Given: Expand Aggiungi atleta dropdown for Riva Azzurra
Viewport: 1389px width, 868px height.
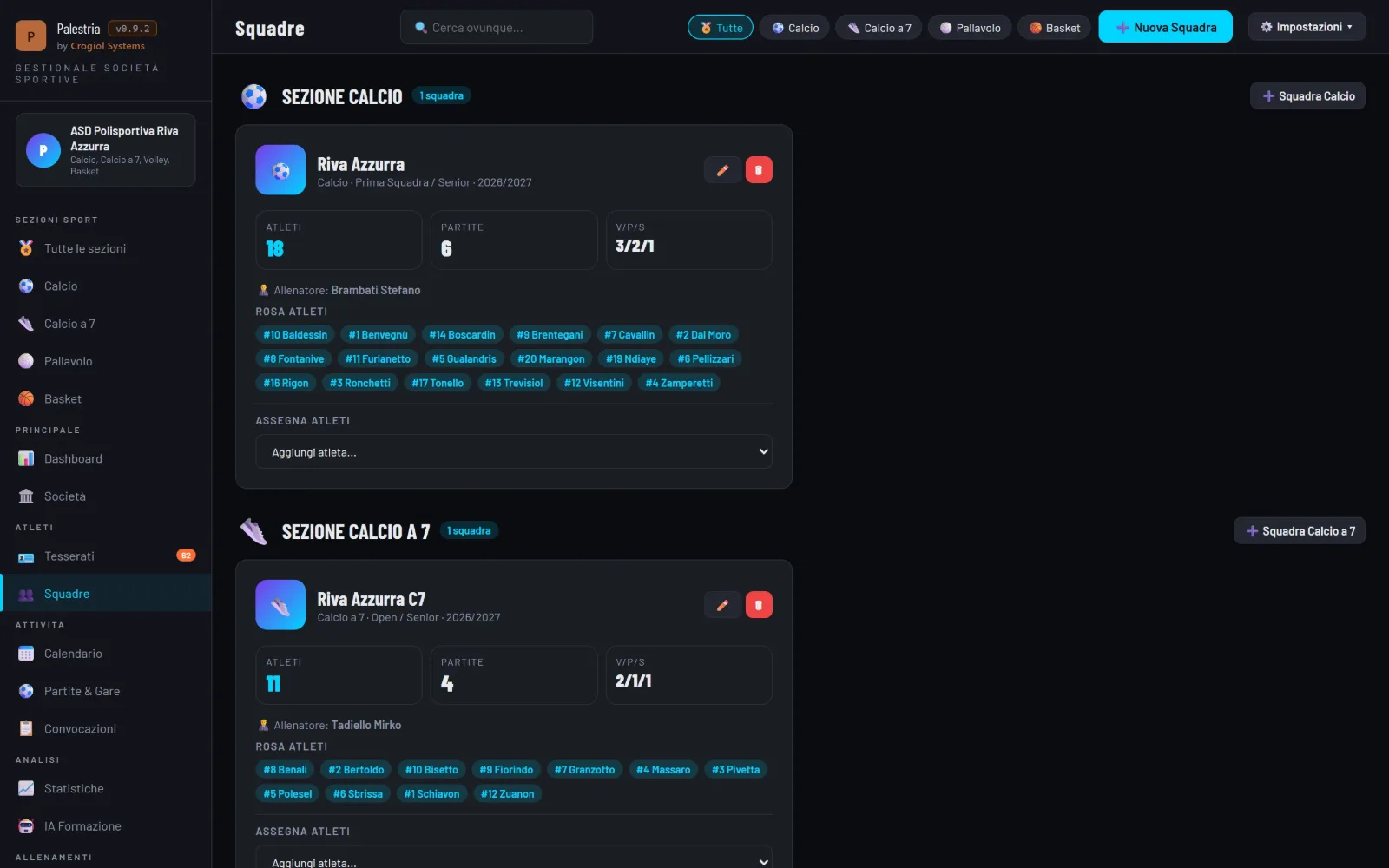Looking at the screenshot, I should 514,452.
